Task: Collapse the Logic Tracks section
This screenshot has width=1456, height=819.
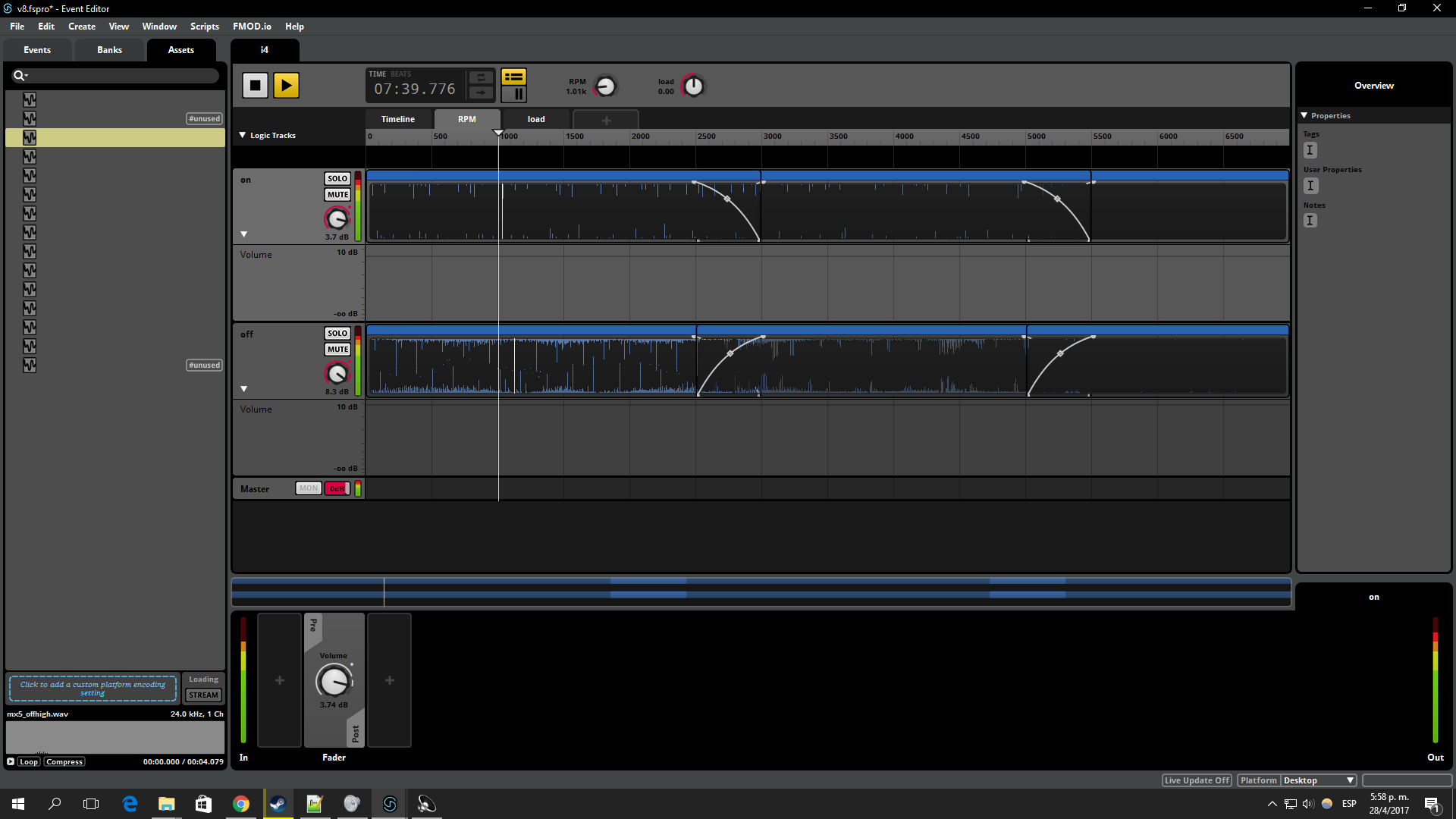Action: click(x=243, y=135)
